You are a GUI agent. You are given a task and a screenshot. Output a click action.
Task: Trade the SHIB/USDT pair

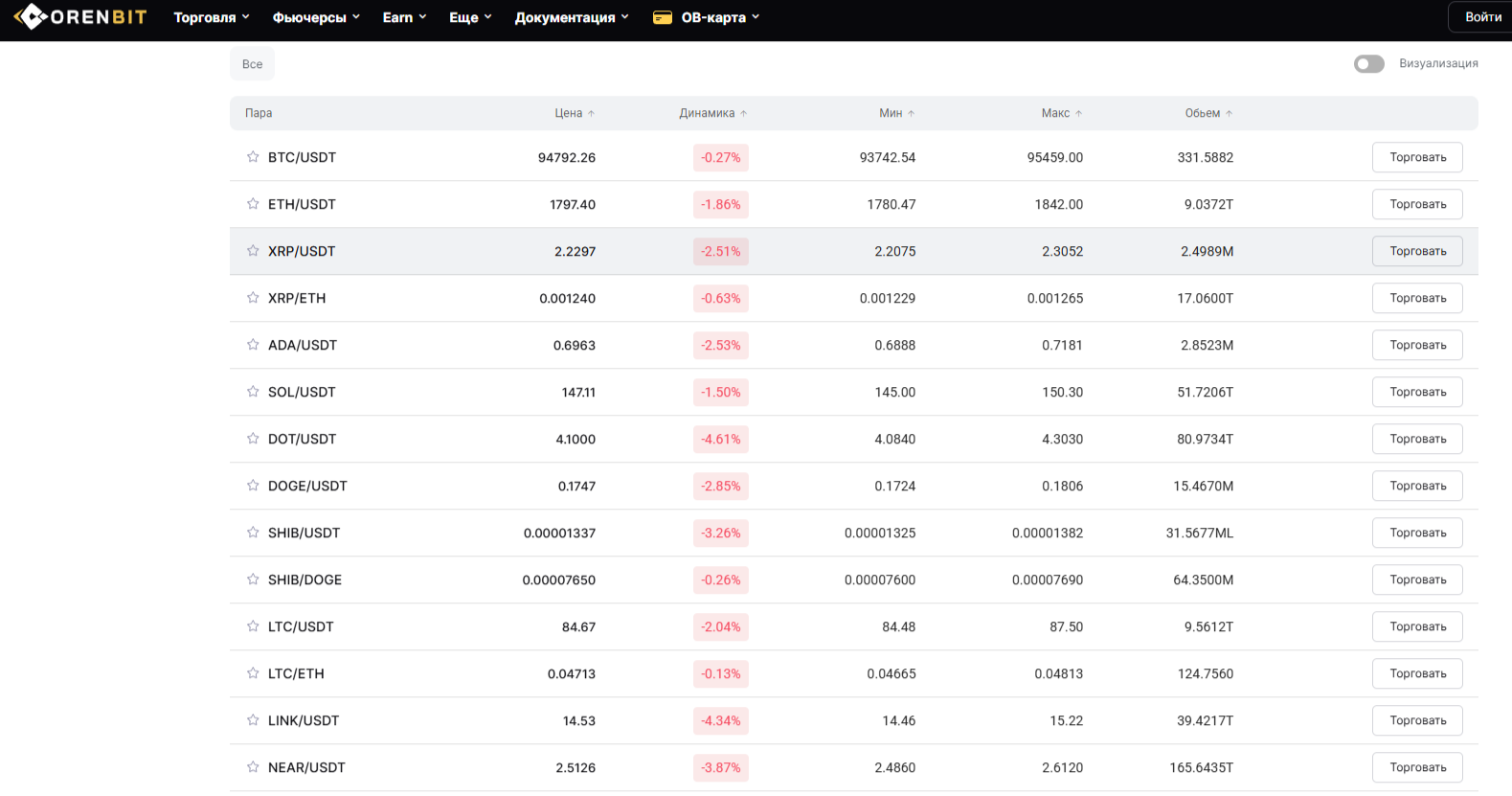(x=1417, y=533)
